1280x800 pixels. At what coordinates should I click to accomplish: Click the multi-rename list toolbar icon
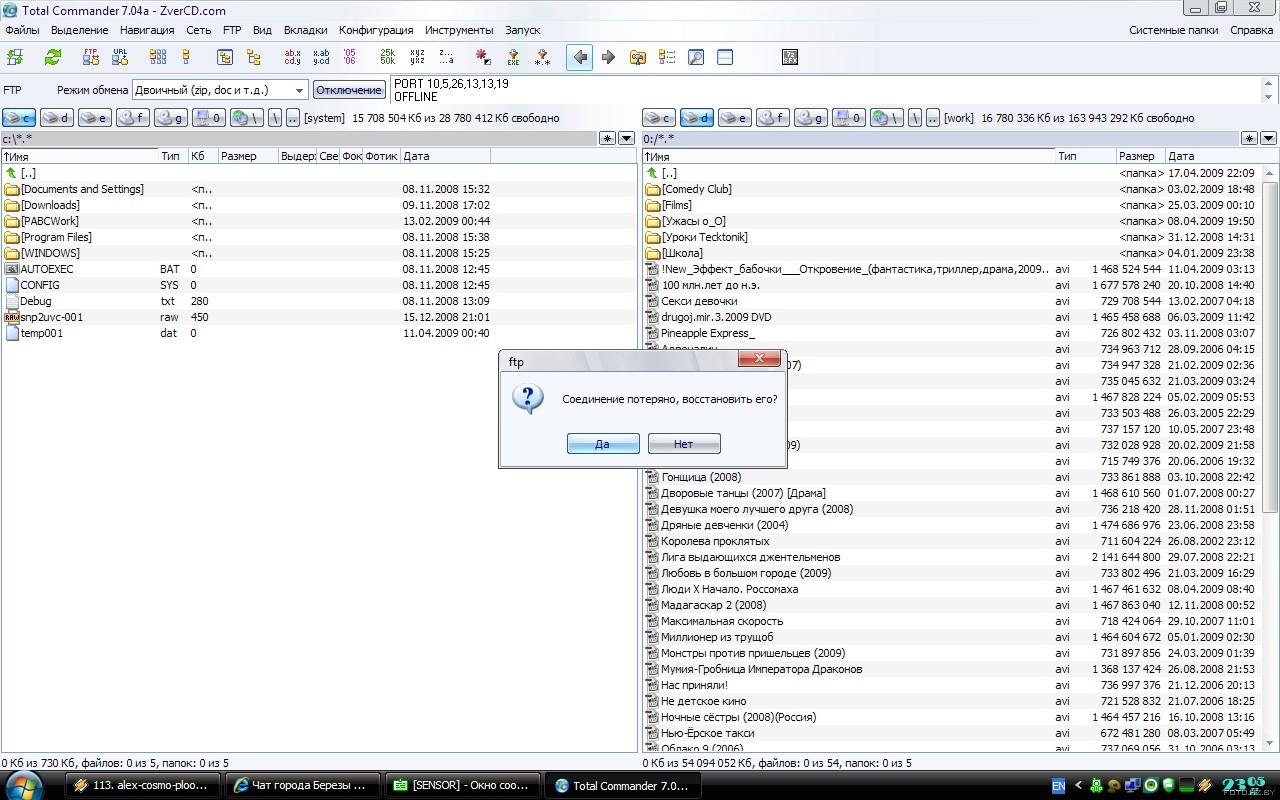pyautogui.click(x=667, y=57)
